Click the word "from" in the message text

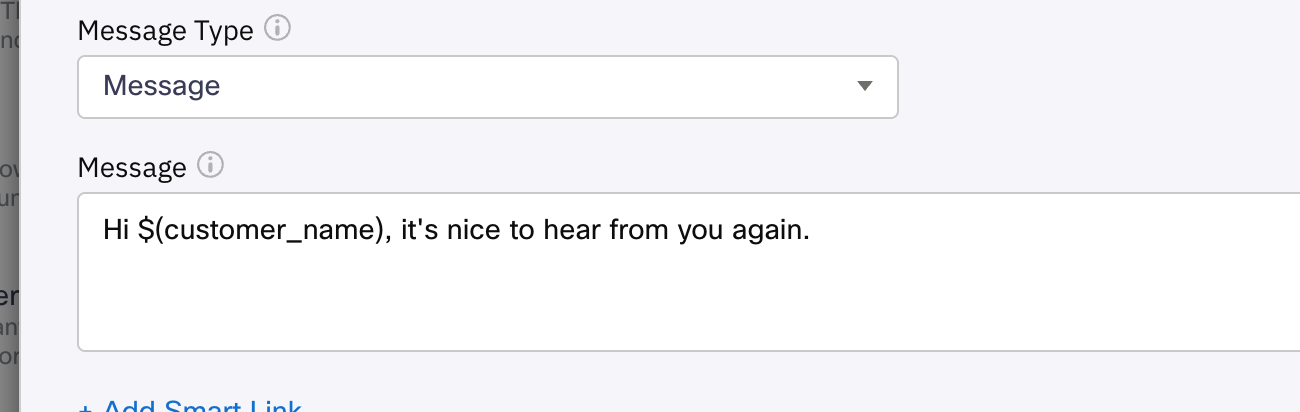point(650,231)
